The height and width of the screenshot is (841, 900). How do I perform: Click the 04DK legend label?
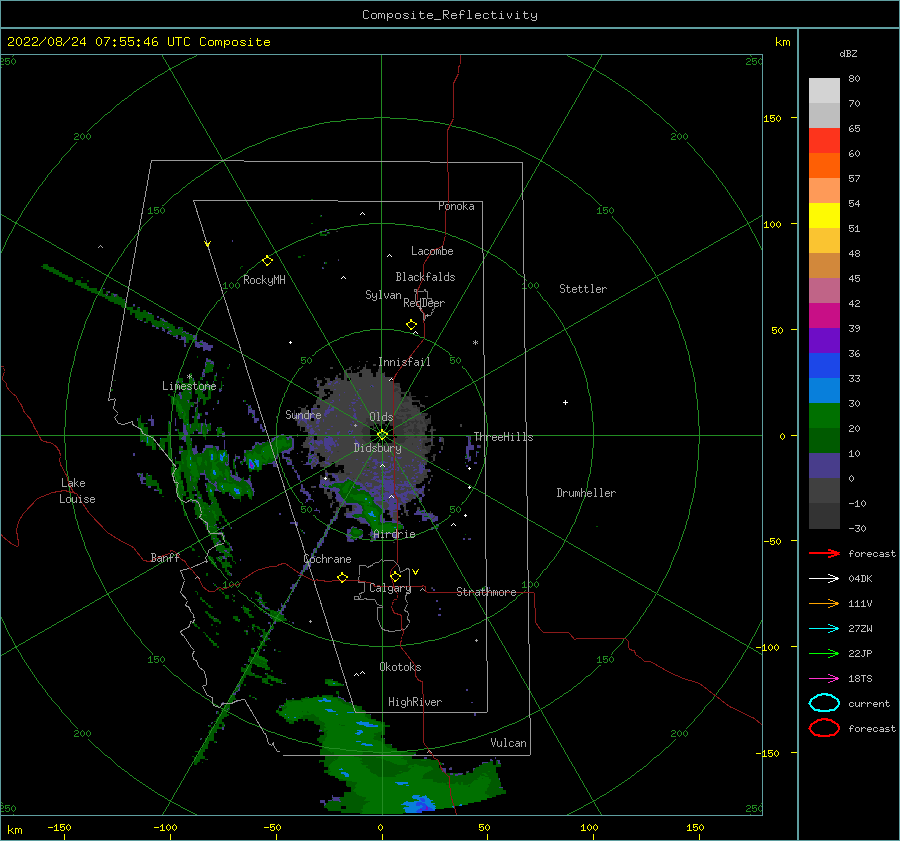pos(860,579)
